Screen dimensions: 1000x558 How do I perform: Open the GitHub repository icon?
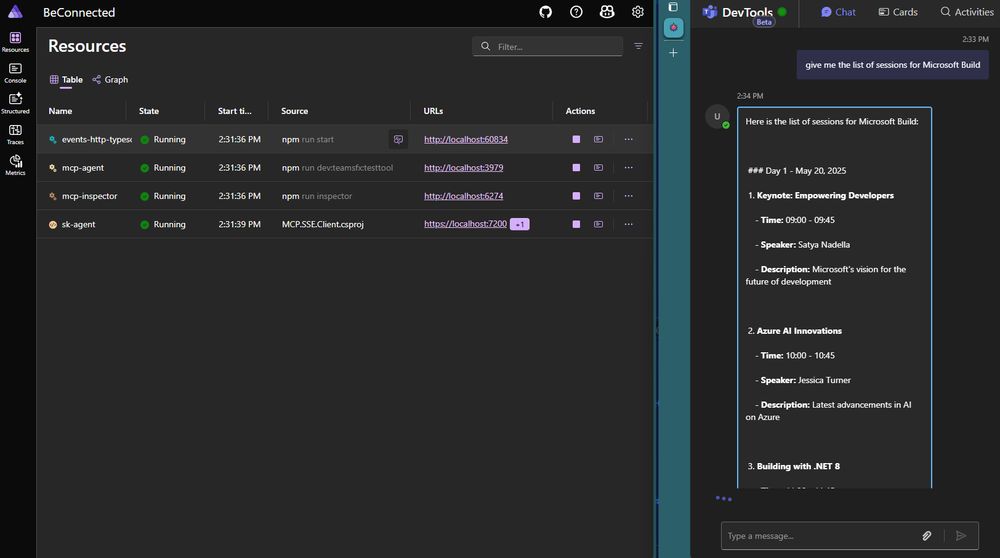point(545,12)
